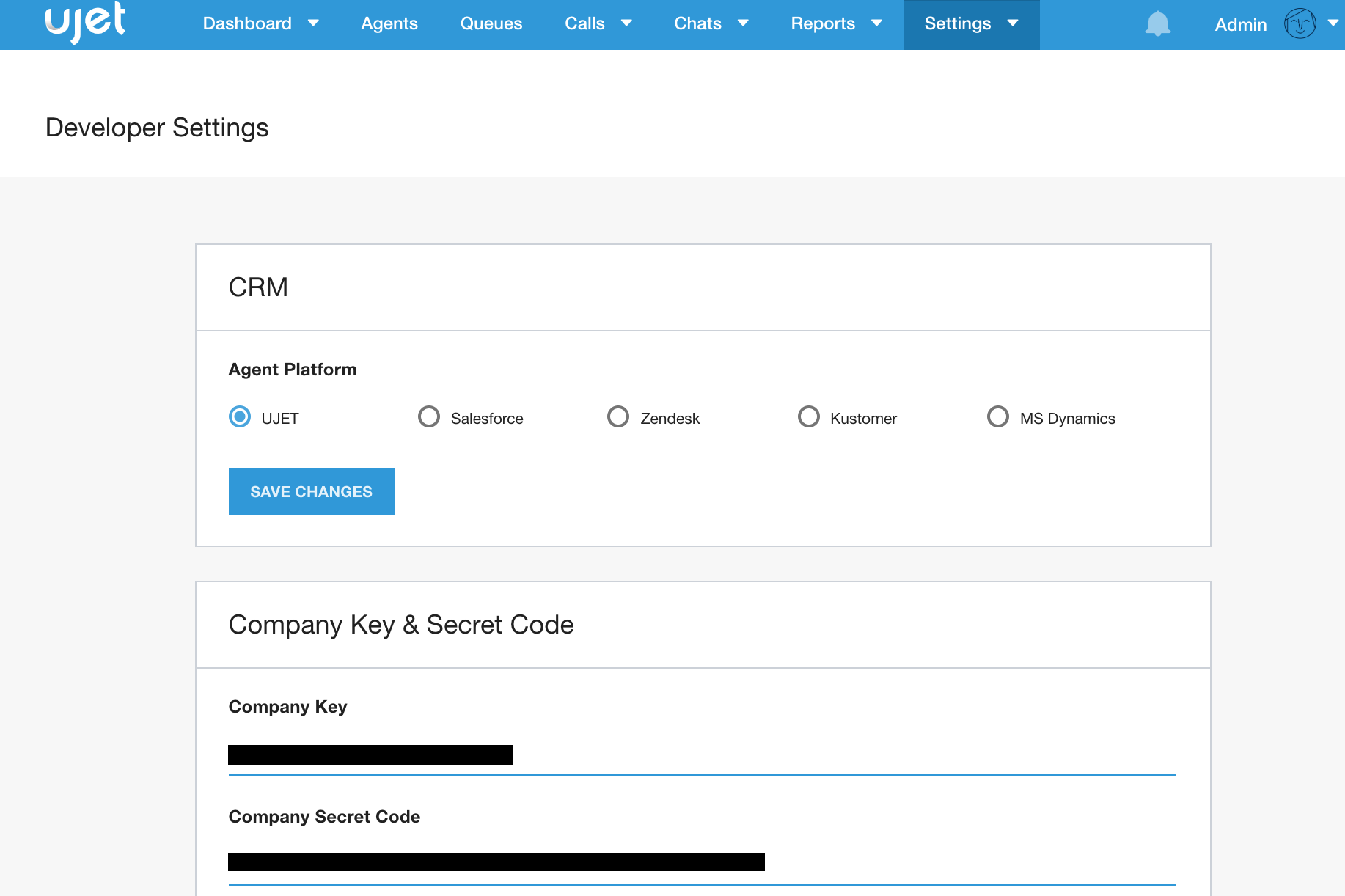The width and height of the screenshot is (1345, 896).
Task: Choose the Zendesk radio button
Action: (618, 417)
